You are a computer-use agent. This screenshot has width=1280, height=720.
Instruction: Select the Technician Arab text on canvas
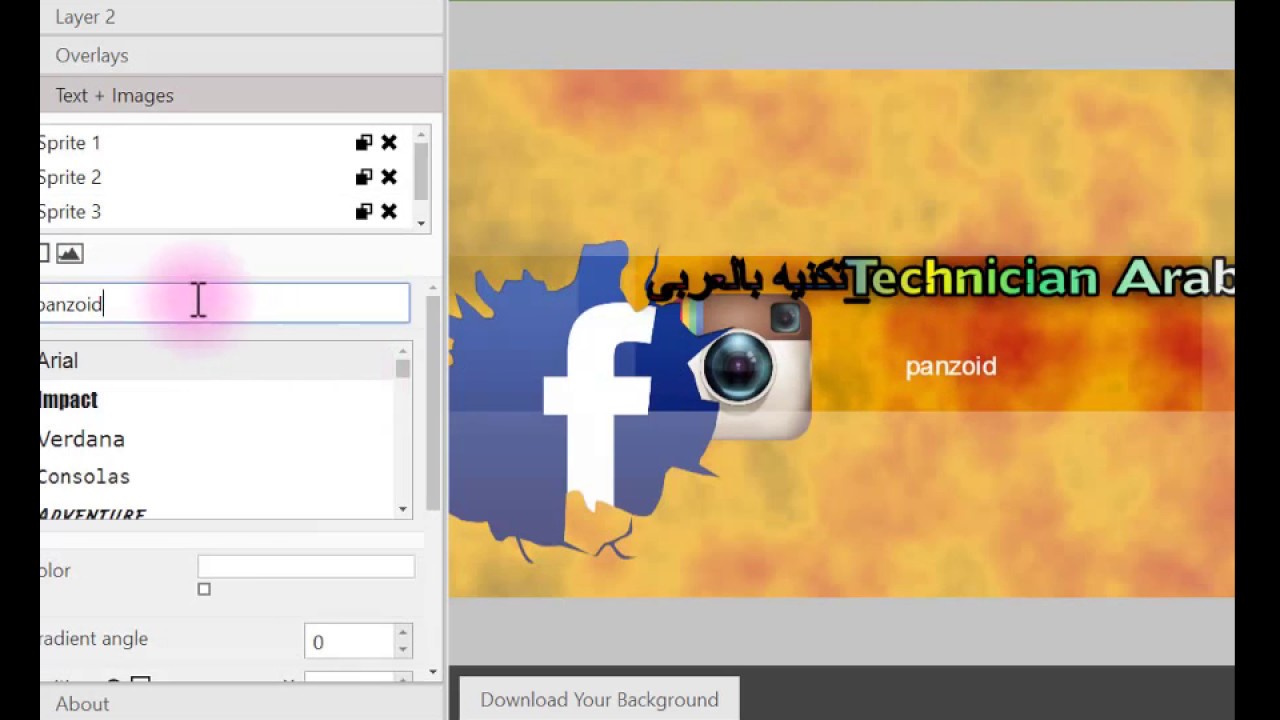[1040, 277]
